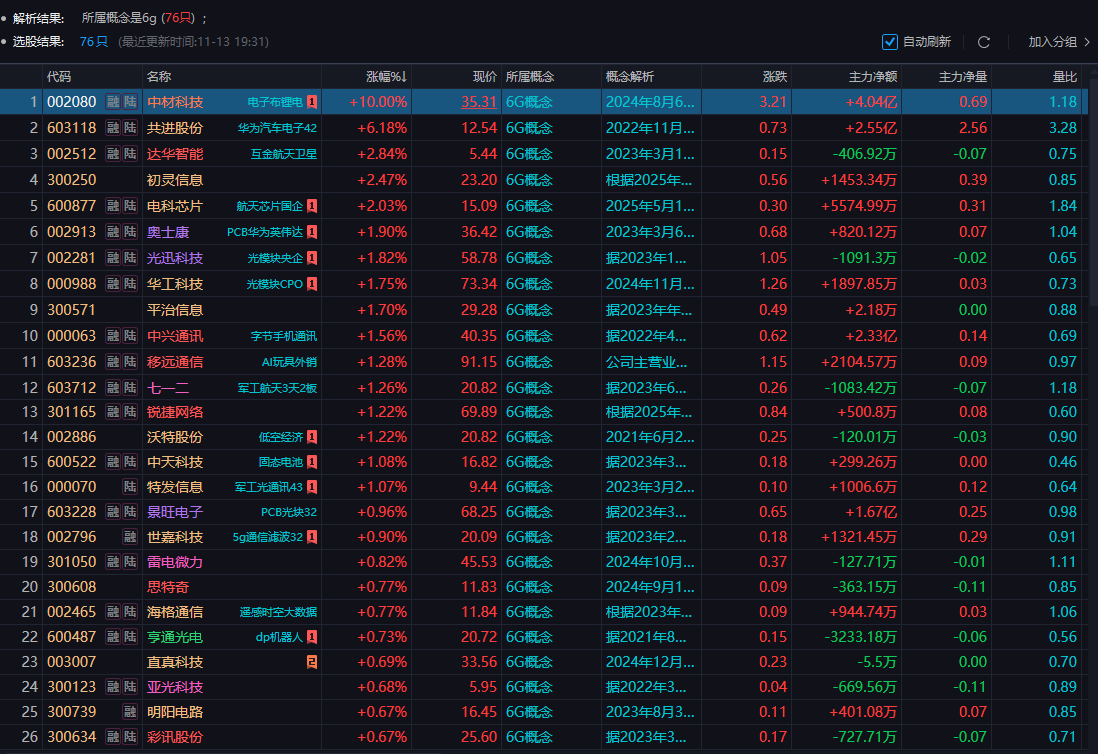Click tag 遥感时空大数据 on 海格通信
Screen dimensions: 1098x754
coord(278,612)
